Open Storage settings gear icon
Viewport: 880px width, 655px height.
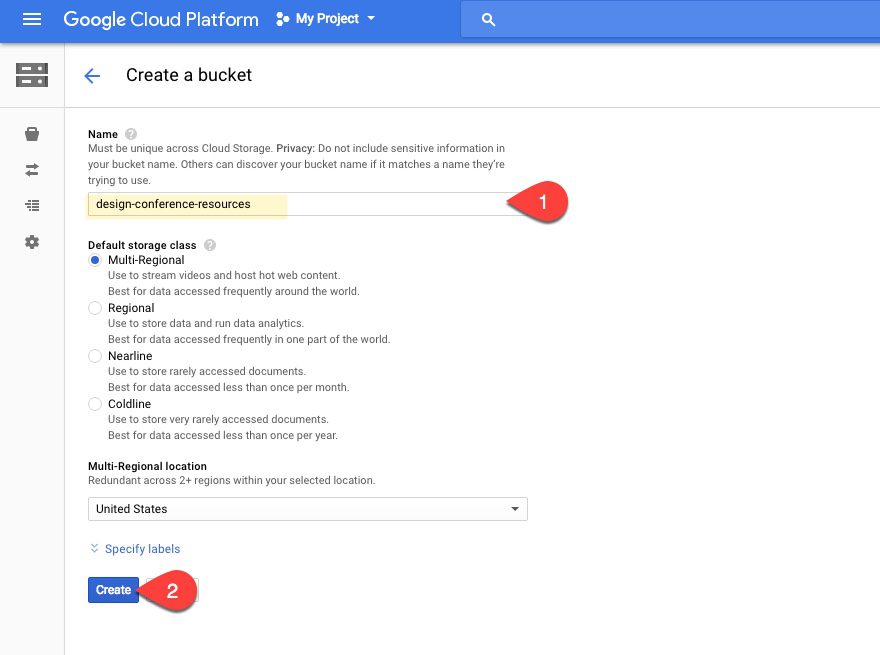point(32,242)
